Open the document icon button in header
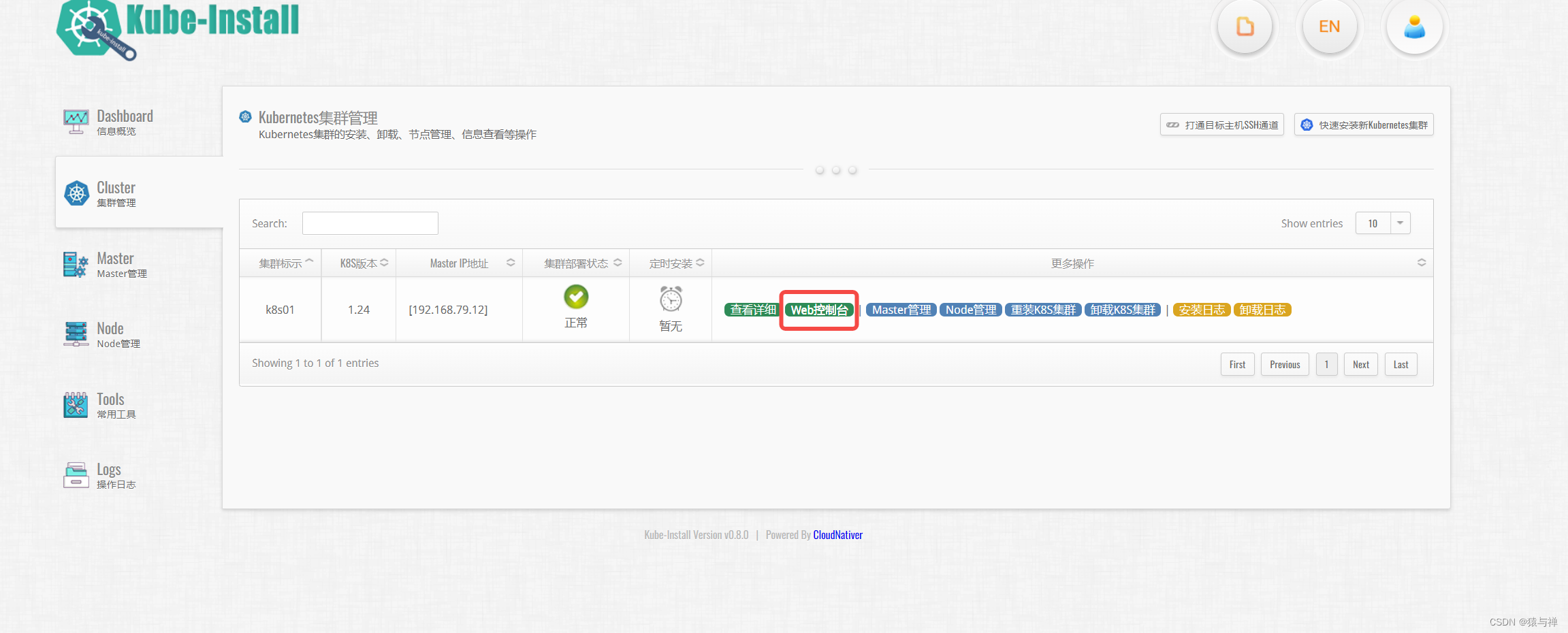 [x=1245, y=27]
